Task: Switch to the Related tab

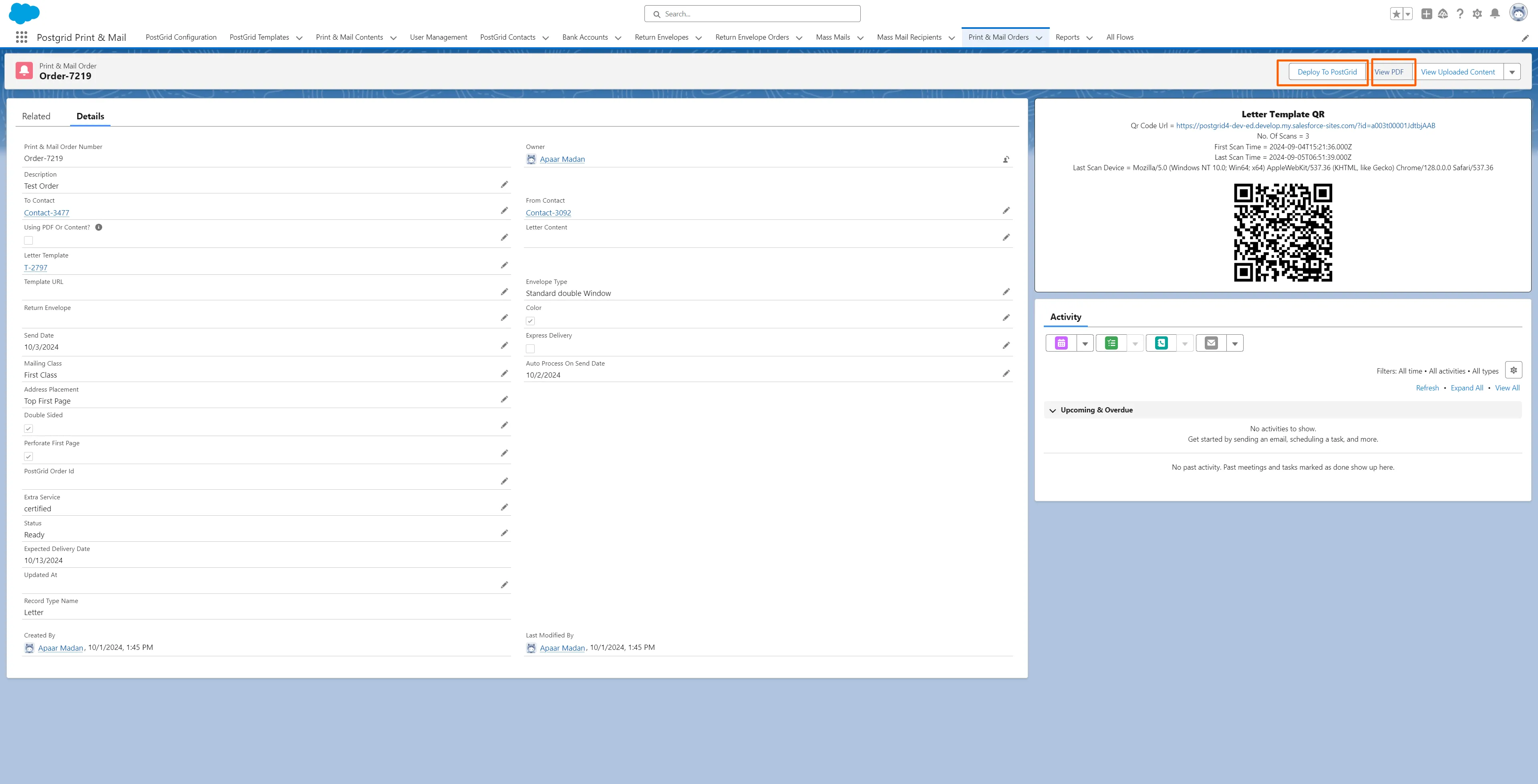Action: [36, 117]
